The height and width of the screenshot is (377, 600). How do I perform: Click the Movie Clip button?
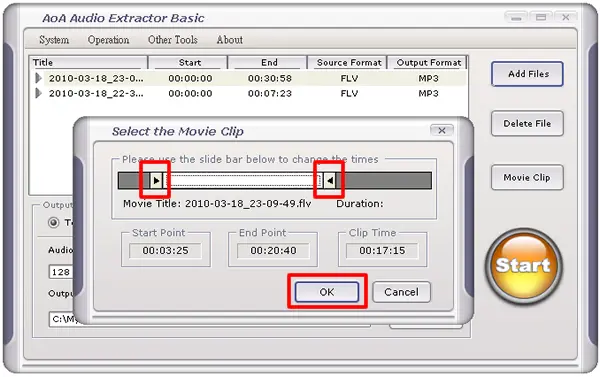[527, 177]
